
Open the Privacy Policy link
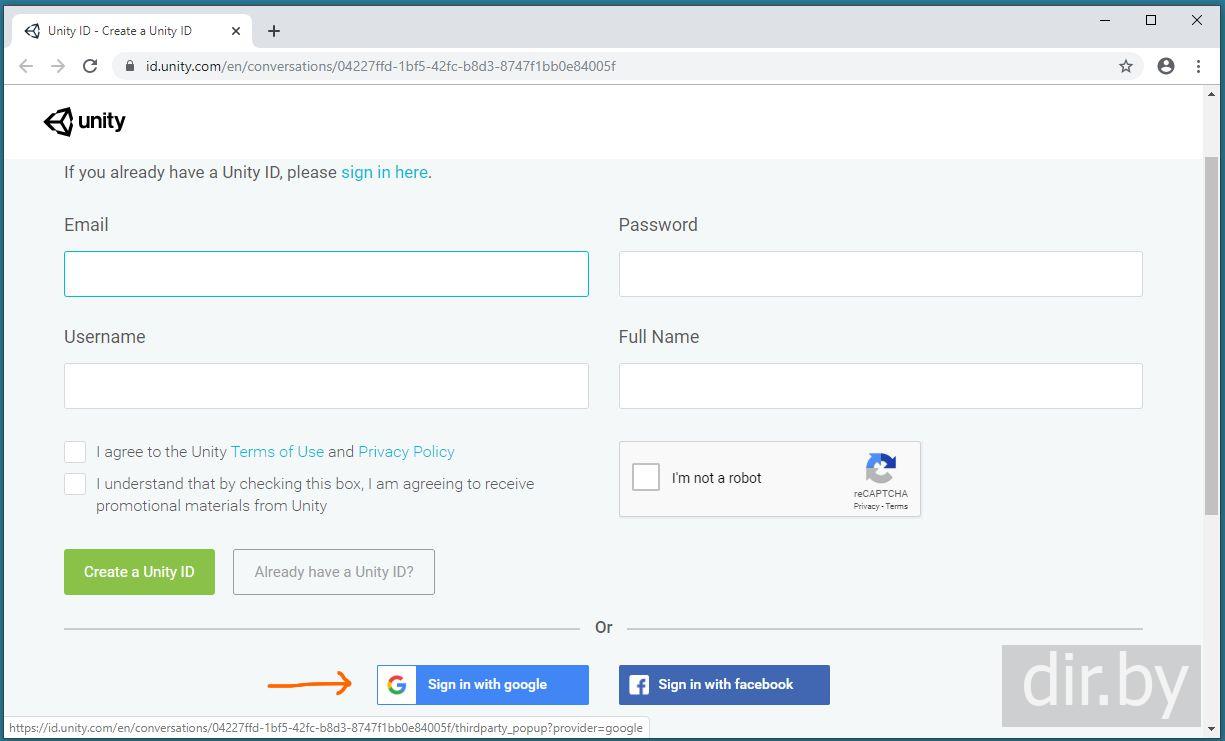point(406,452)
